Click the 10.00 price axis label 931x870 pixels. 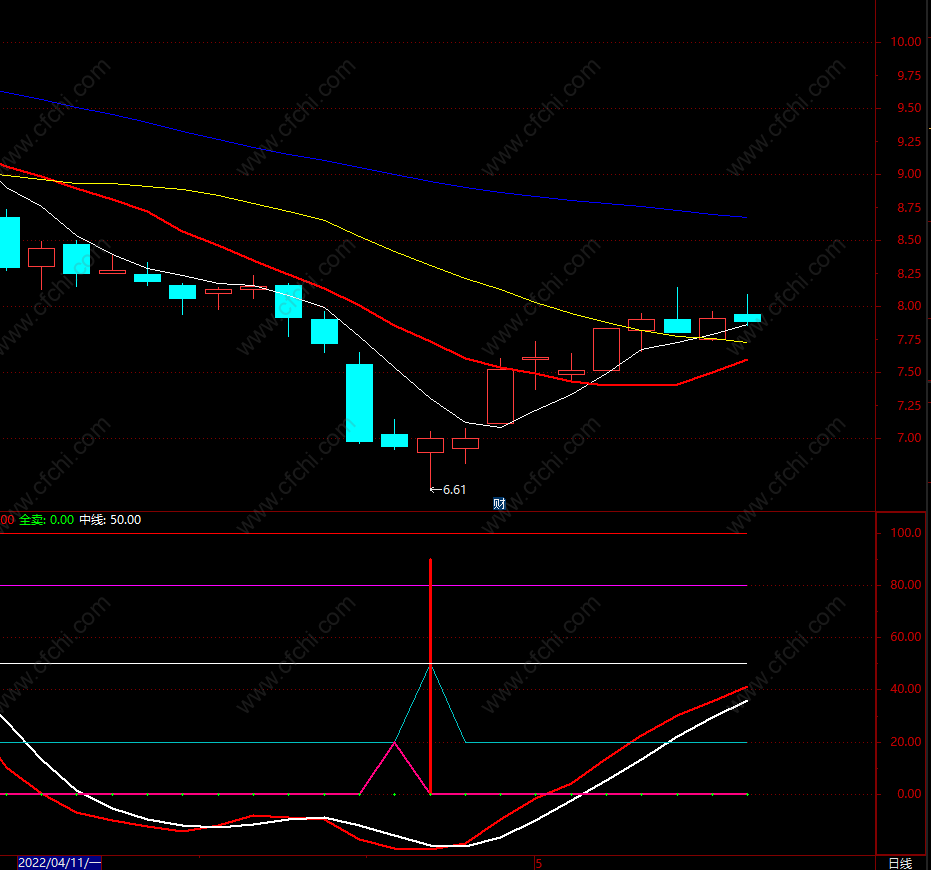(x=905, y=42)
